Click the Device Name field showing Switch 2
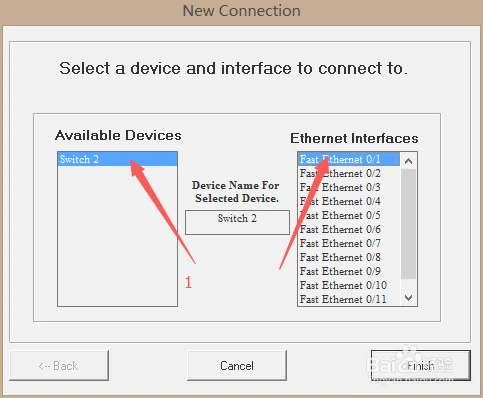483x398 pixels. pos(237,222)
